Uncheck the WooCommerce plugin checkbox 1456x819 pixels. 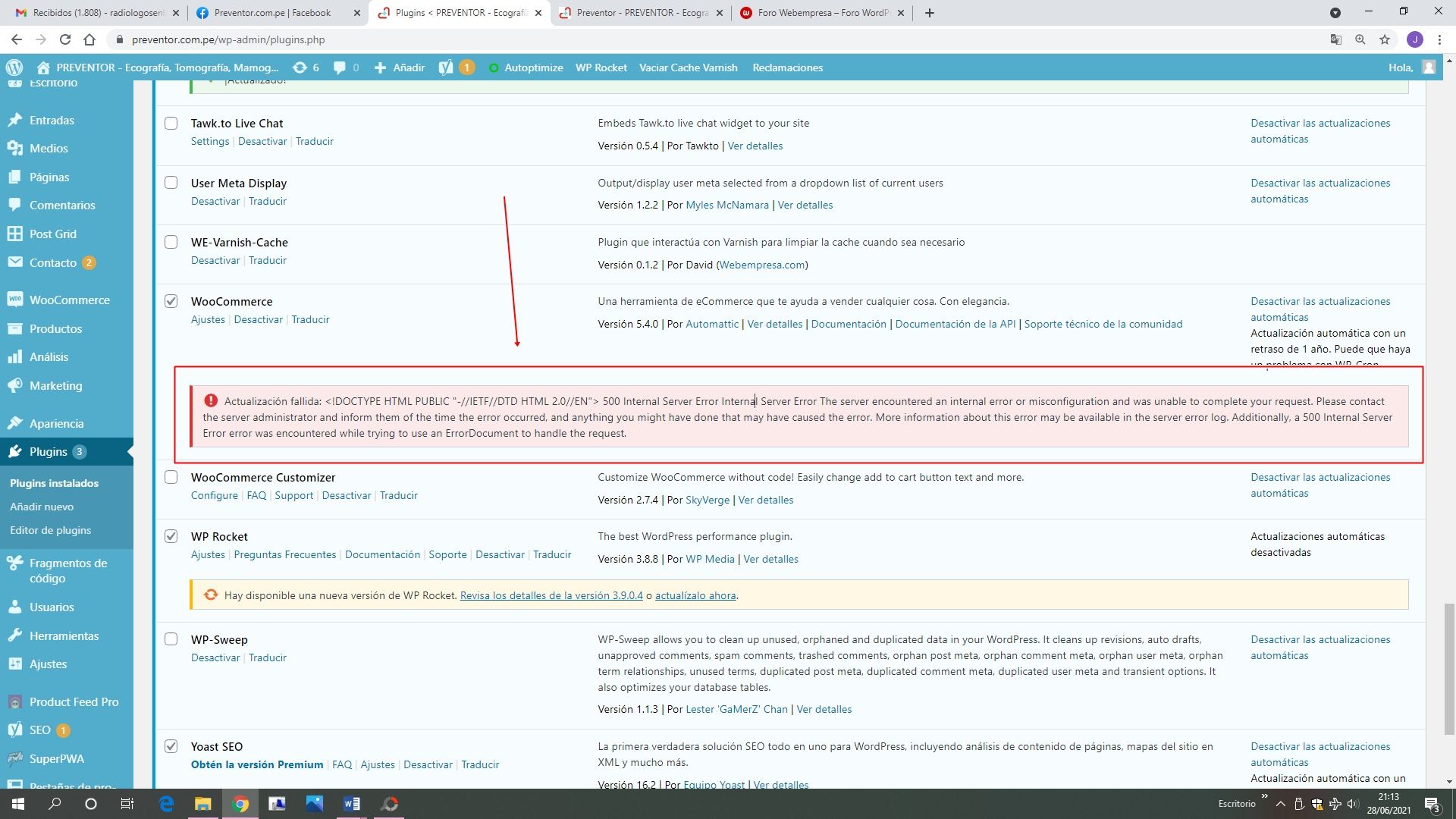171,301
